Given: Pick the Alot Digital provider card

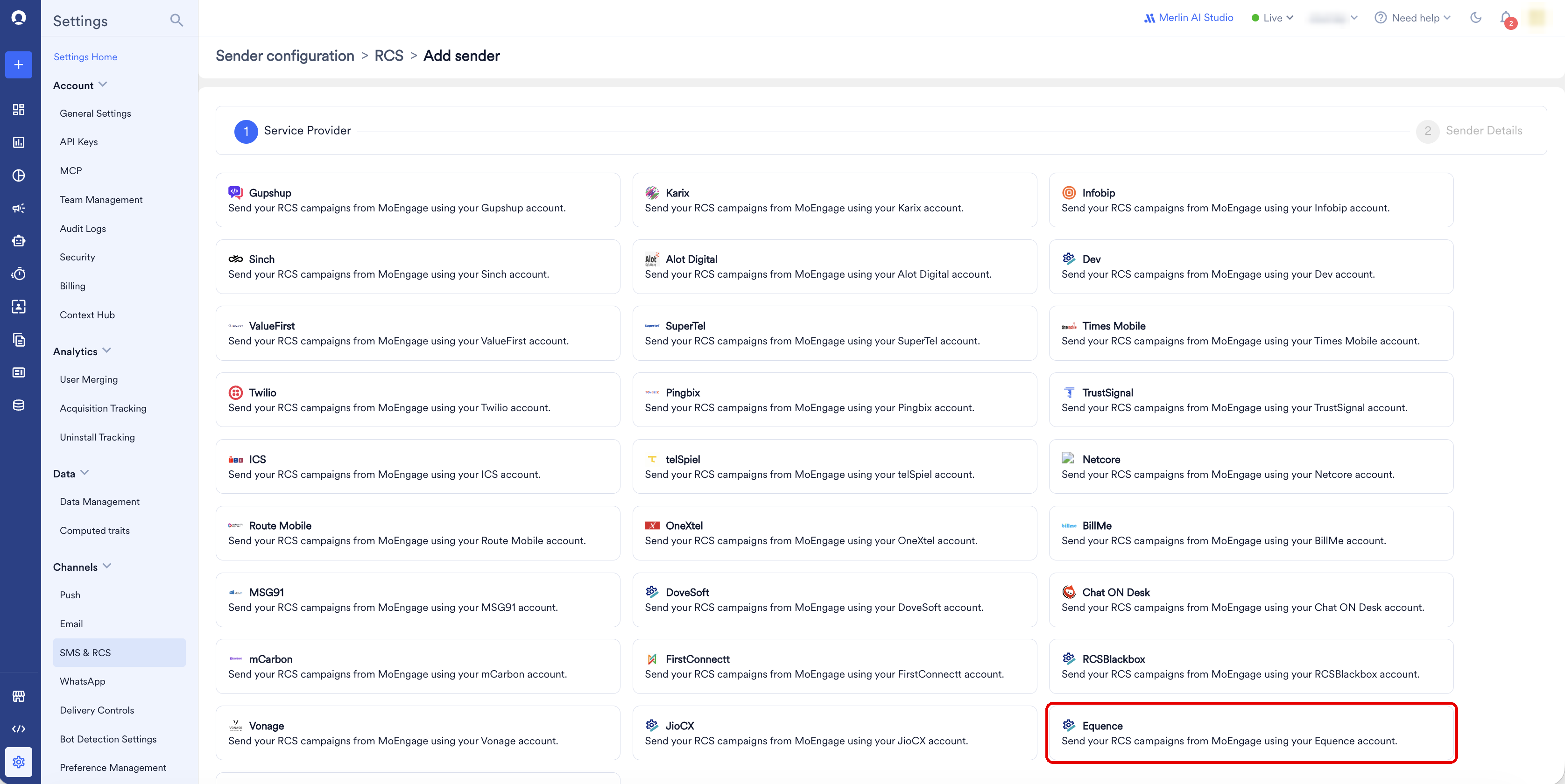Looking at the screenshot, I should [x=835, y=266].
